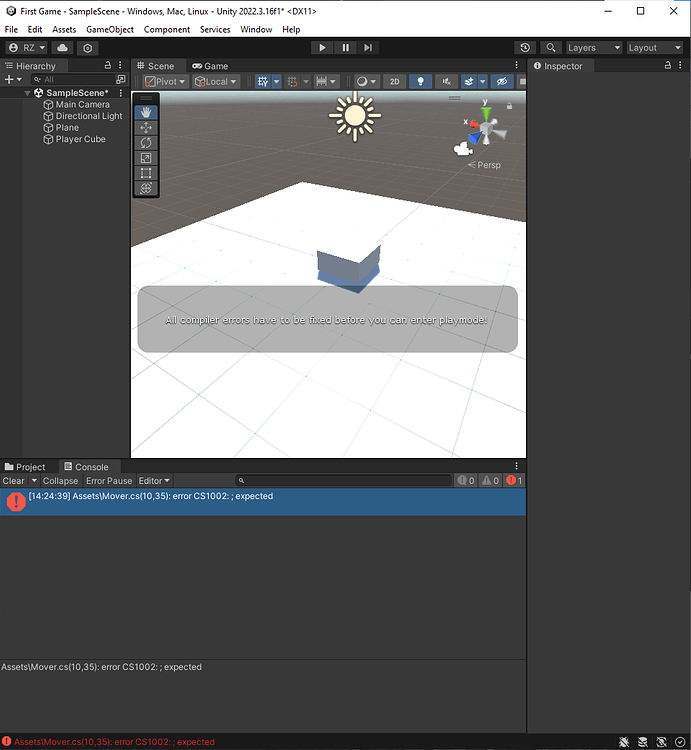Viewport: 691px width, 750px height.
Task: Open the Clear options dropdown arrow
Action: tap(34, 481)
